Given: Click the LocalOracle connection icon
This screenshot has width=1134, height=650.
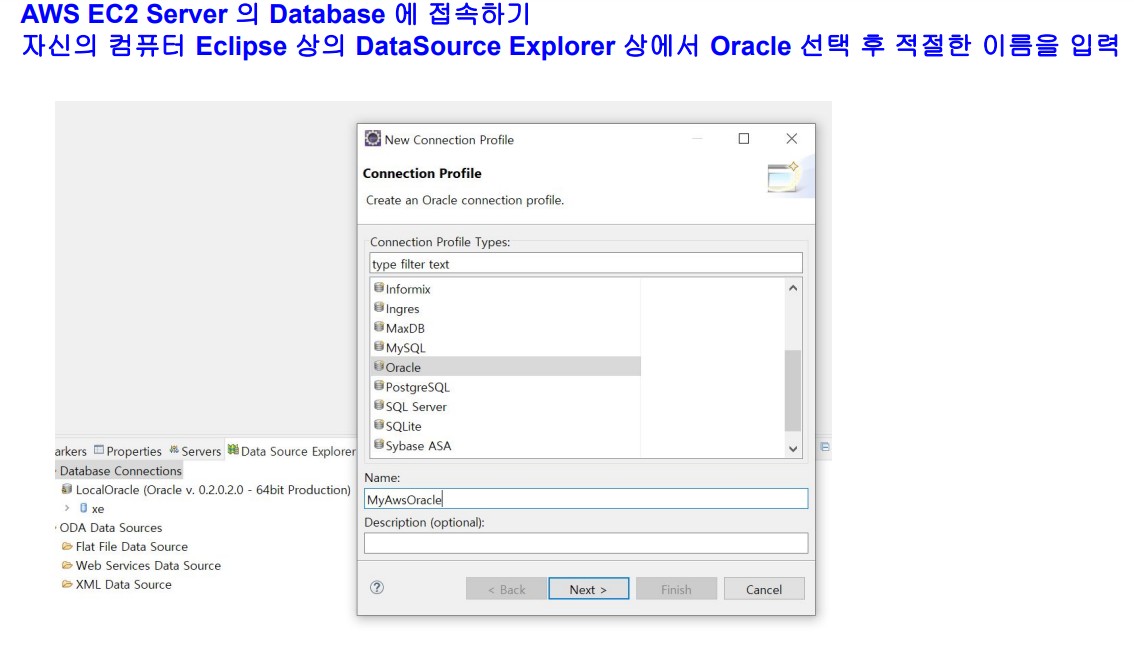Looking at the screenshot, I should tap(67, 489).
